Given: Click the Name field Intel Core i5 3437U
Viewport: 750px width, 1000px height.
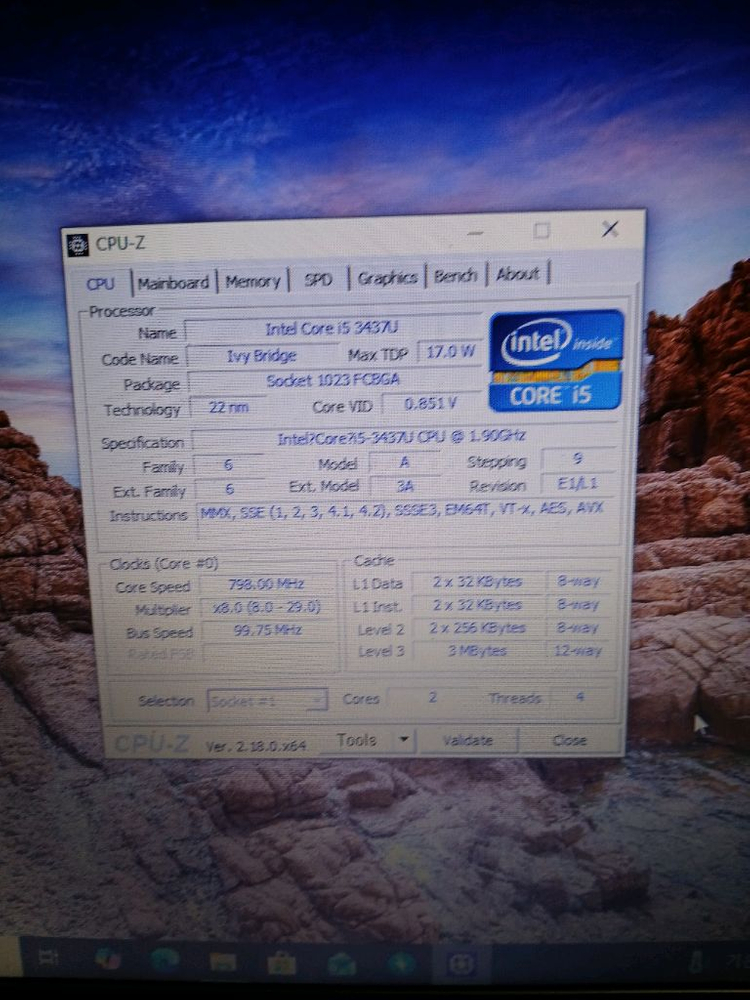Looking at the screenshot, I should tap(332, 328).
